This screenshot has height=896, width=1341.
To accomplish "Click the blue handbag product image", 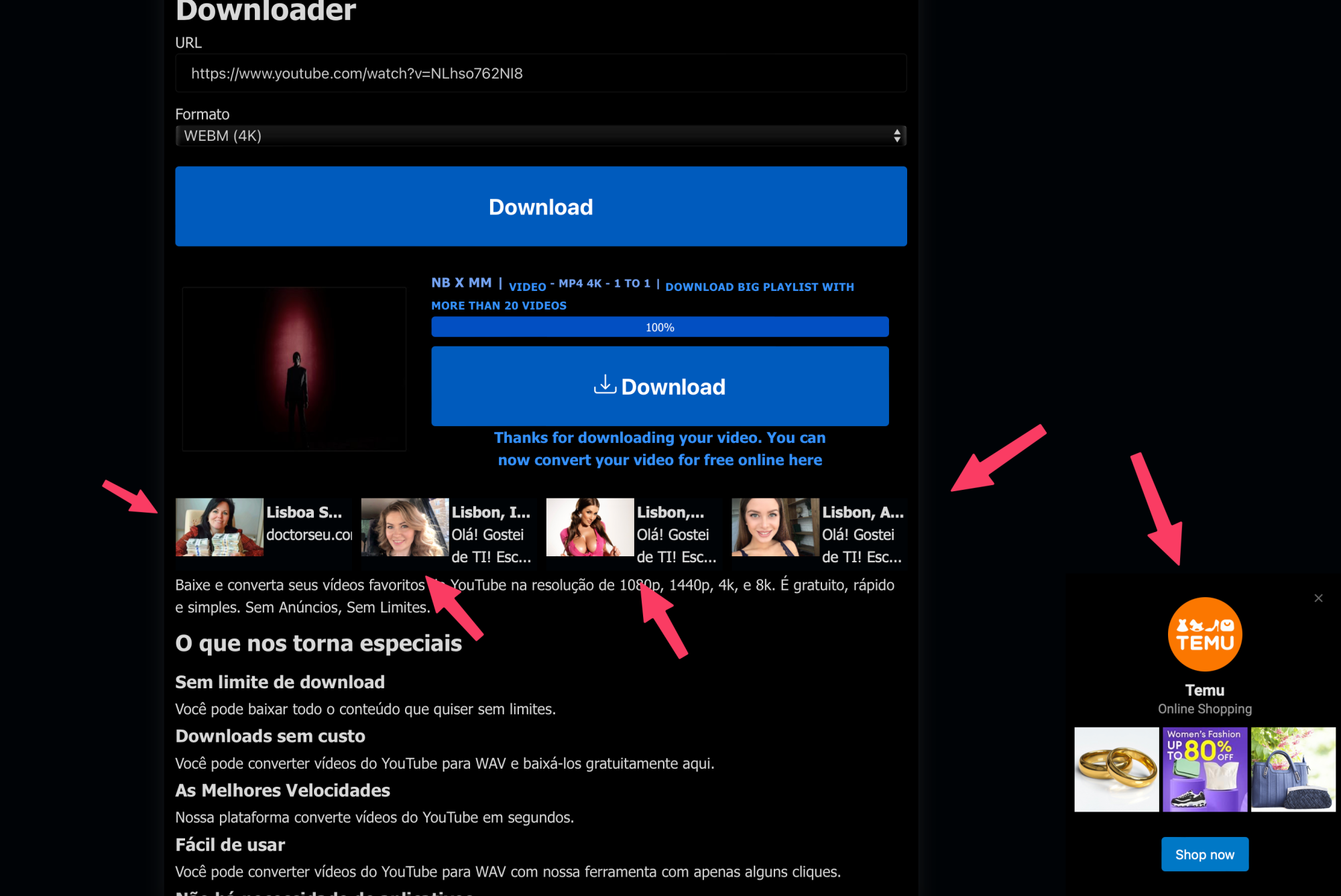I will click(1293, 769).
